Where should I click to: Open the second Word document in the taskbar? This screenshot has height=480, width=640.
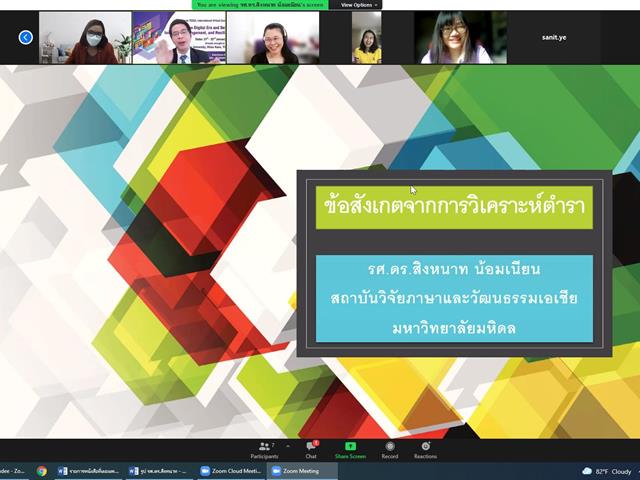coord(159,471)
